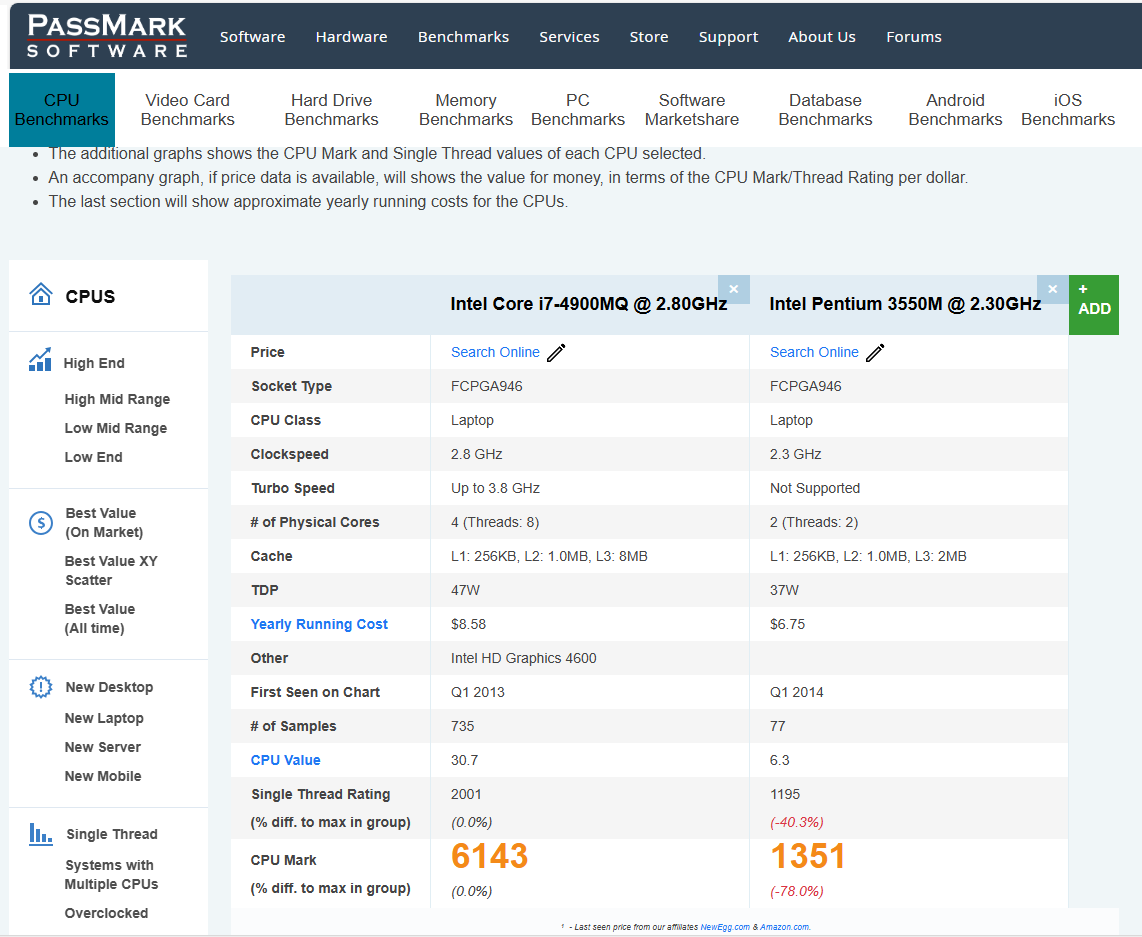This screenshot has height=937, width=1142.
Task: Open High Mid Range CPU list
Action: [117, 399]
